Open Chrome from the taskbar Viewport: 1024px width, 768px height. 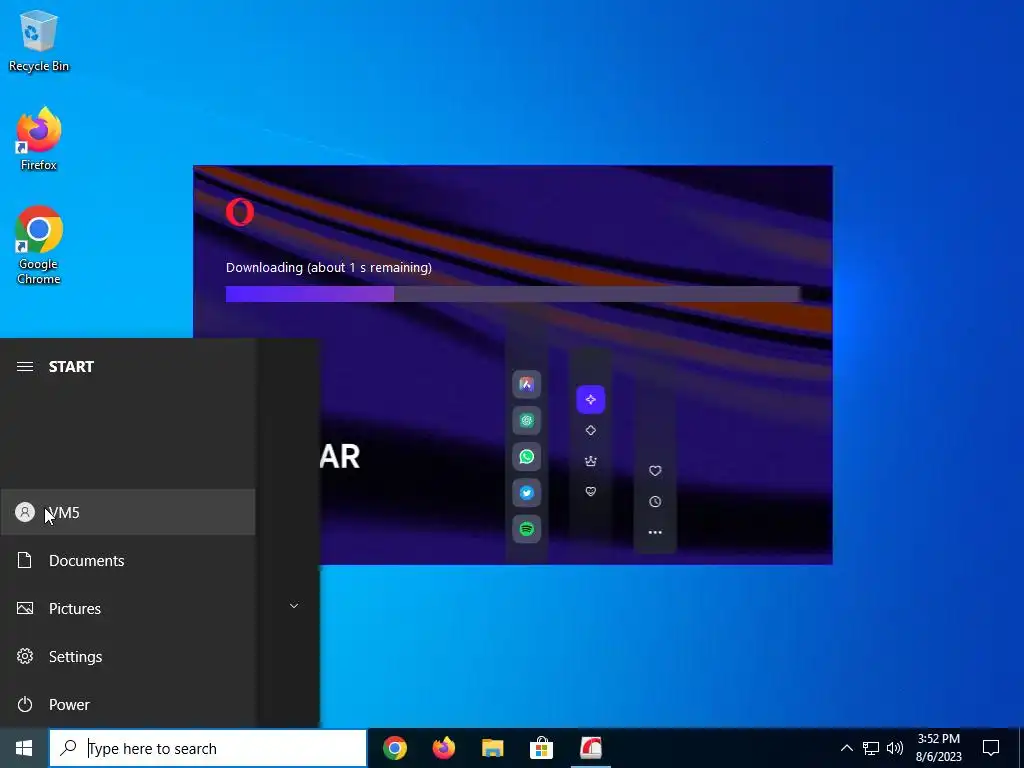click(x=395, y=748)
